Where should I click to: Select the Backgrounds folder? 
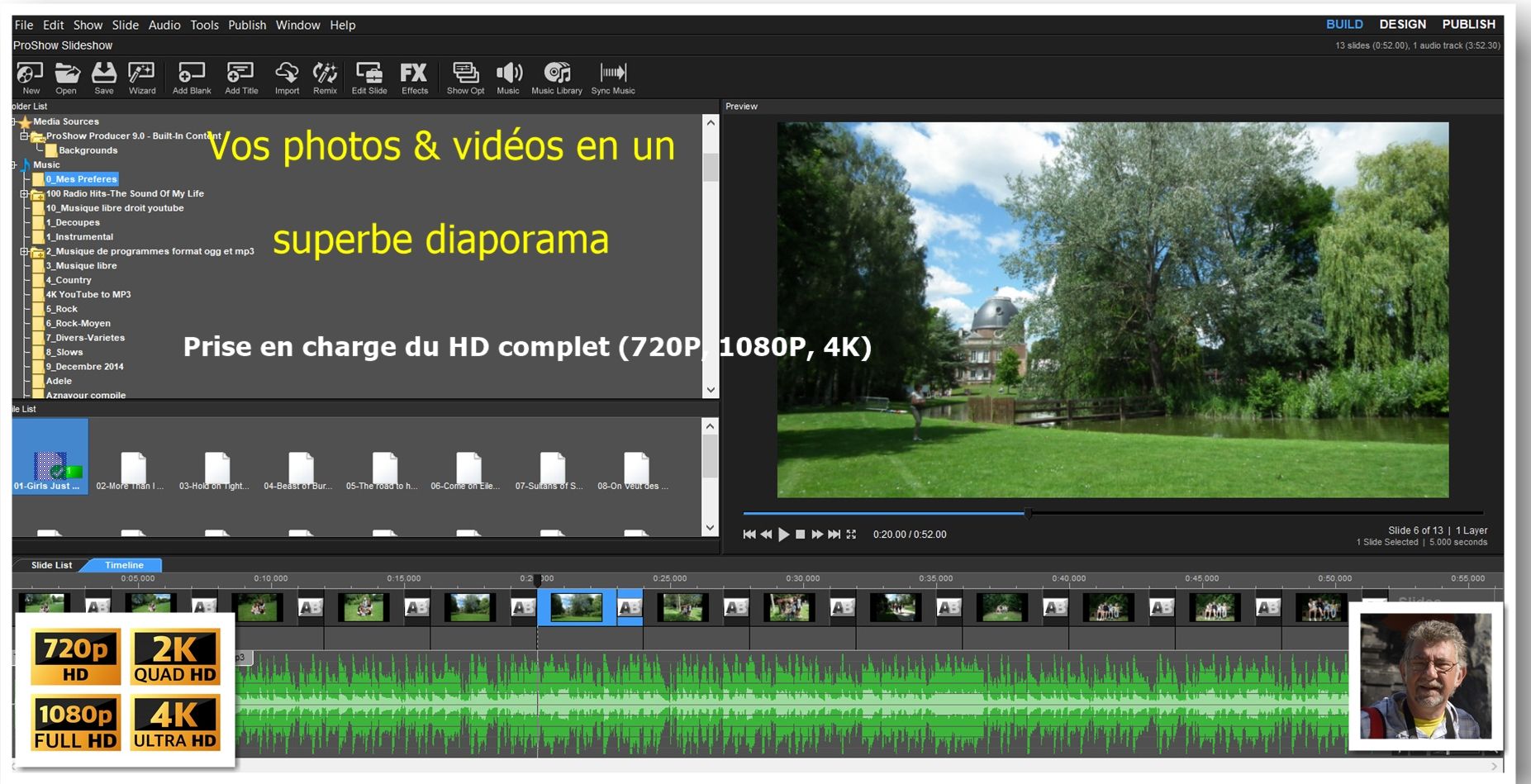click(88, 150)
